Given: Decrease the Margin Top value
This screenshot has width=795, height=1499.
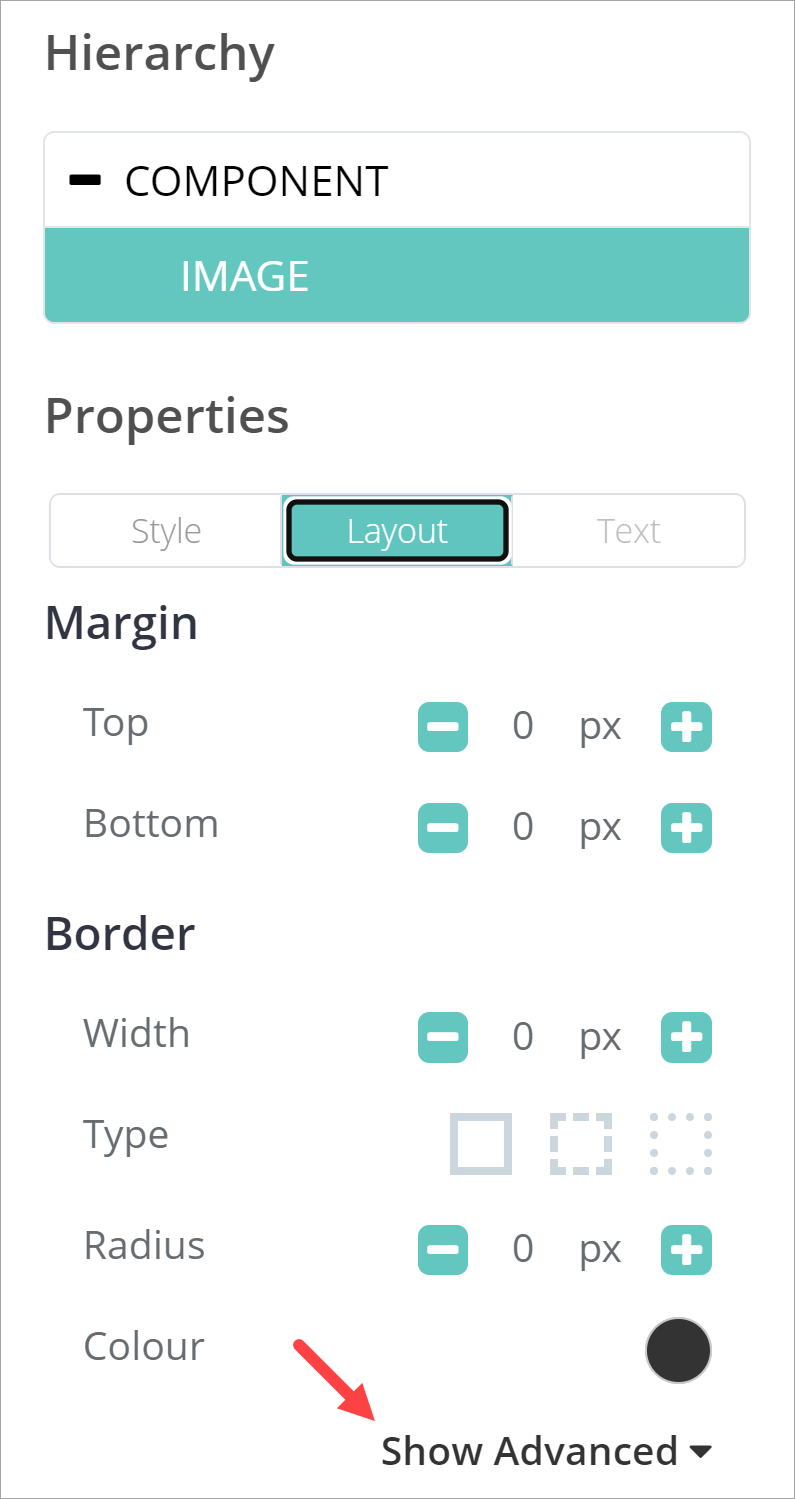Looking at the screenshot, I should coord(442,727).
